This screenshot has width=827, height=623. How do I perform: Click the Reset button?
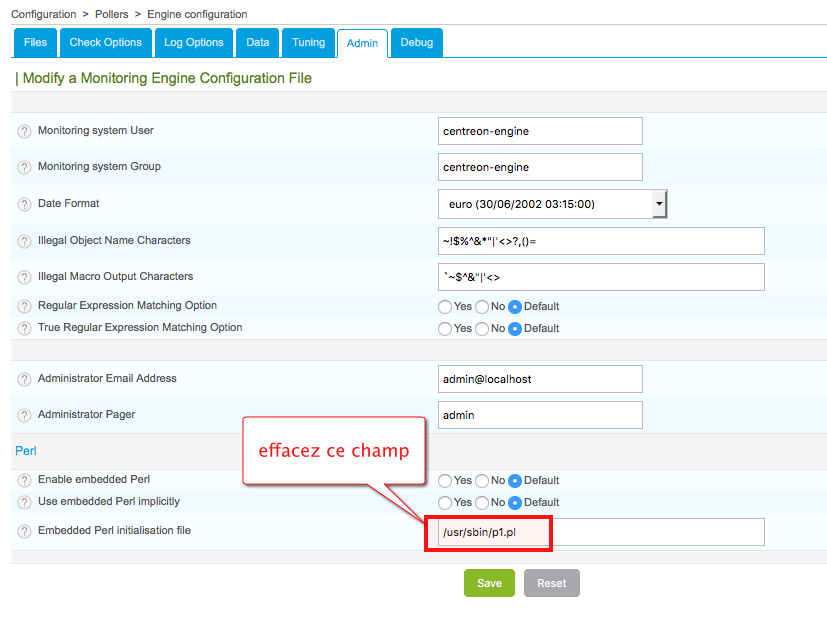[x=551, y=583]
